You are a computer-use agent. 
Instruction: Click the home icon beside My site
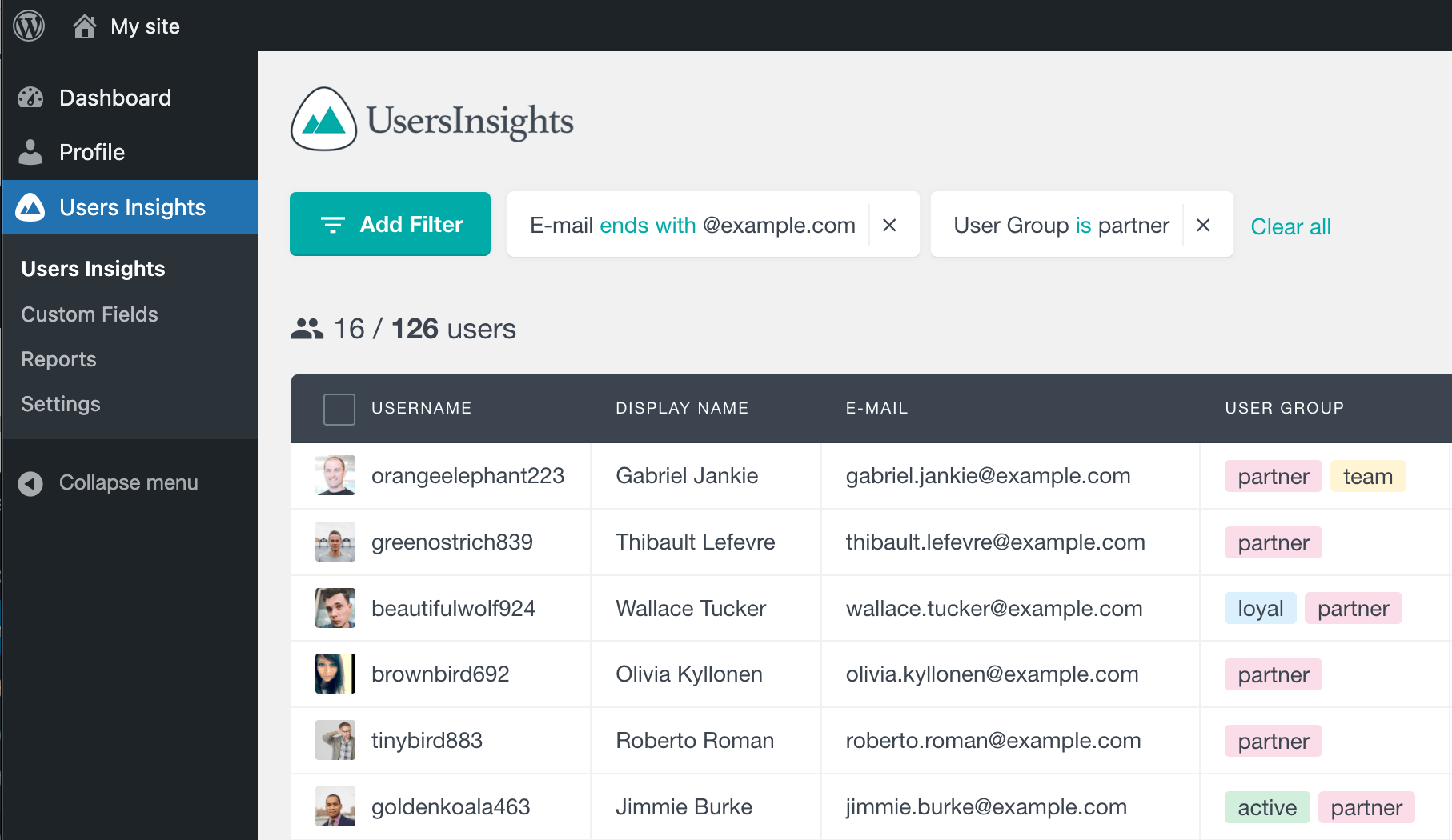(84, 26)
